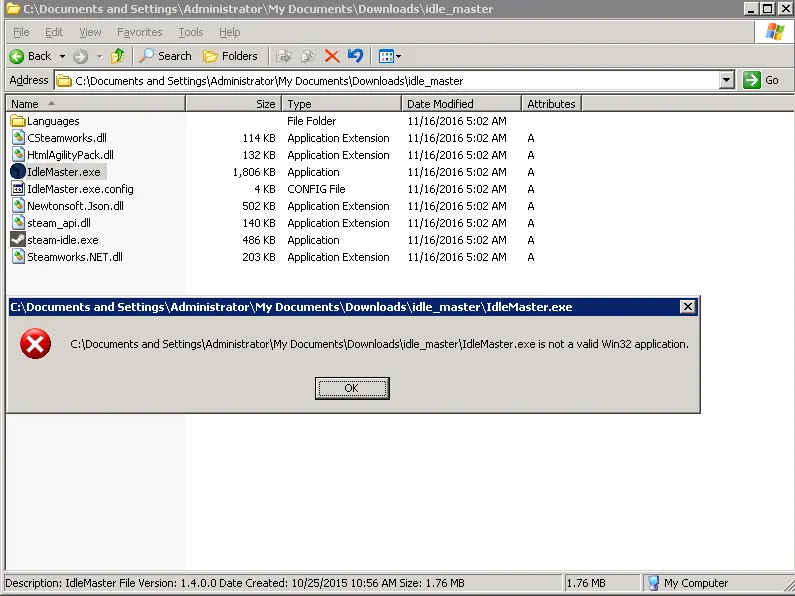
Task: Maximize the Explorer window
Action: coord(768,8)
